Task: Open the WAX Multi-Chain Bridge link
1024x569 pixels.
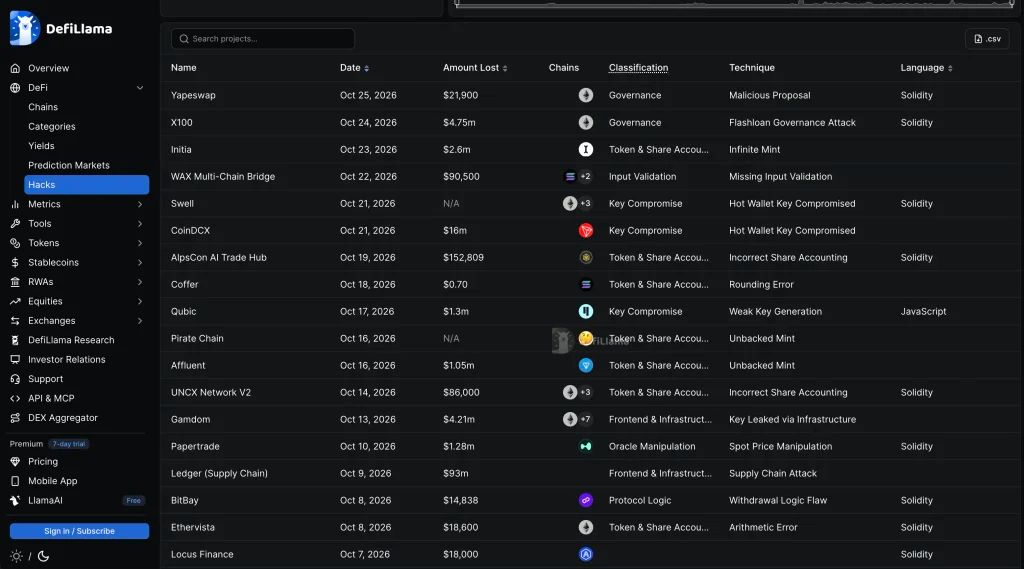Action: click(223, 176)
